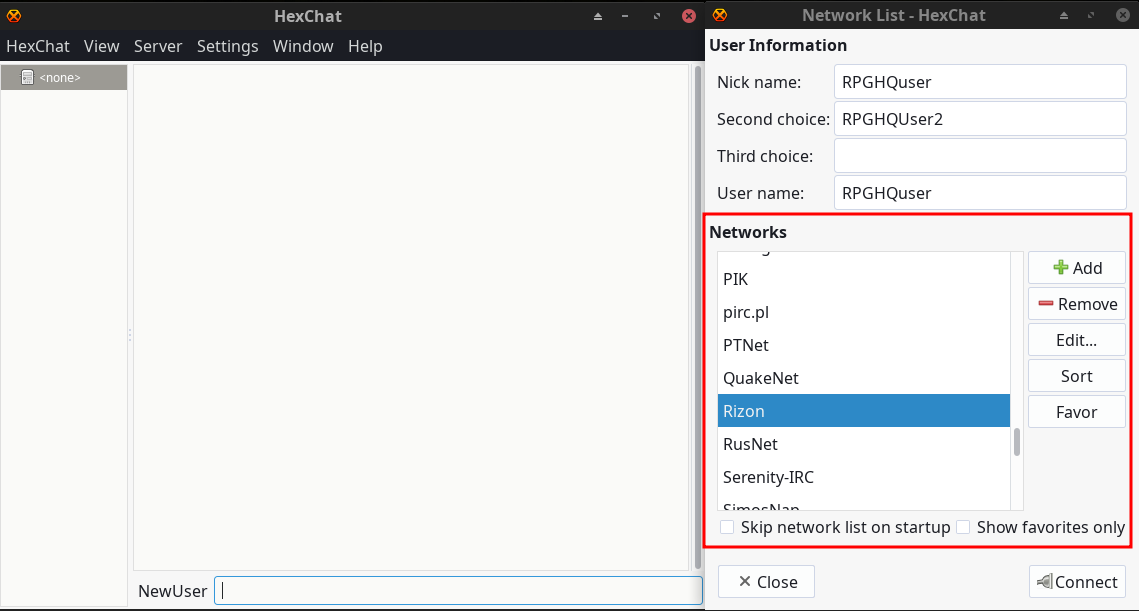Select the Serenity-IRC network
This screenshot has width=1139, height=611.
(864, 477)
